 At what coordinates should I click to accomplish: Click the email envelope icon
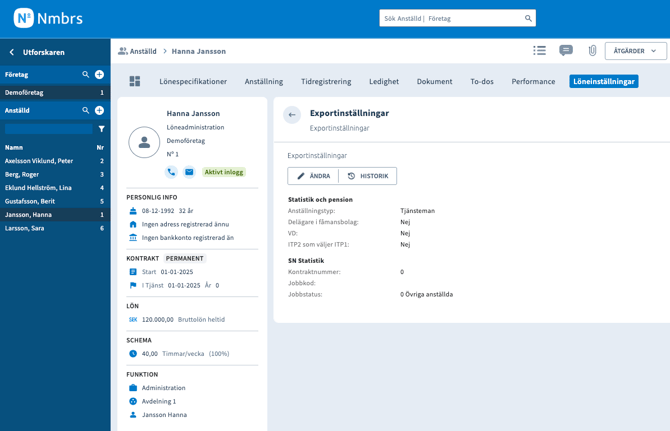coord(189,172)
